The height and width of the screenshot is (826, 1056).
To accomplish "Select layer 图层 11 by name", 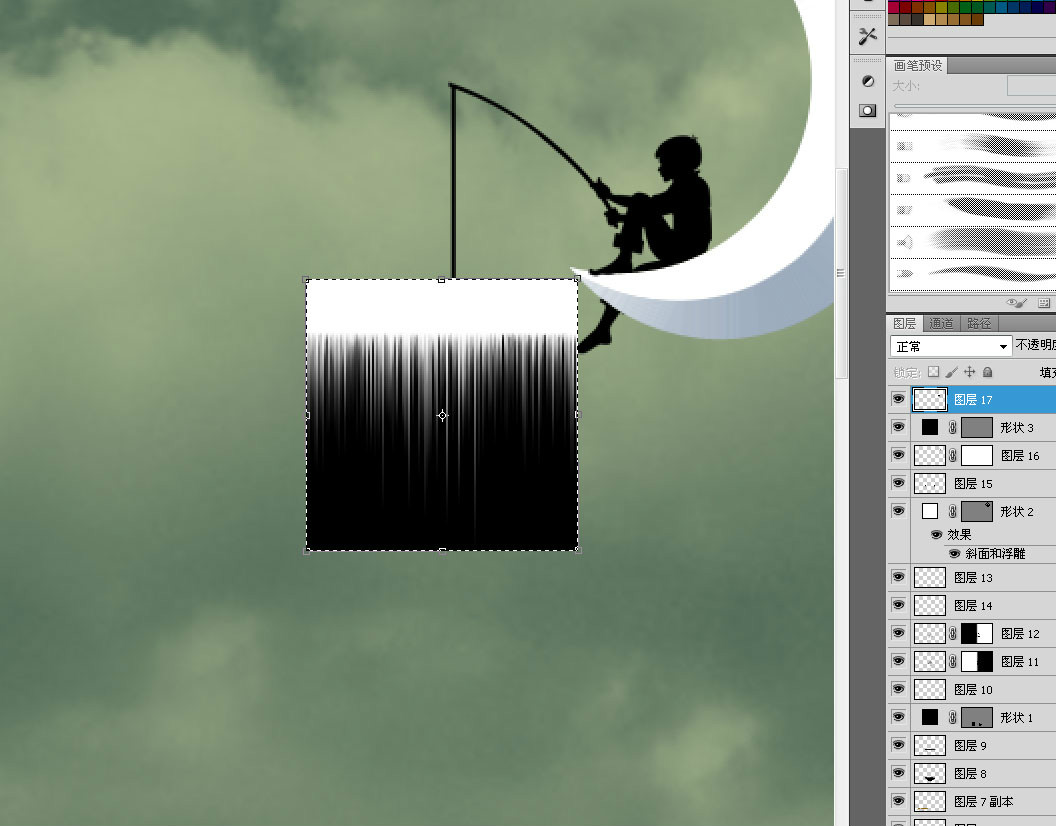I will click(1020, 662).
